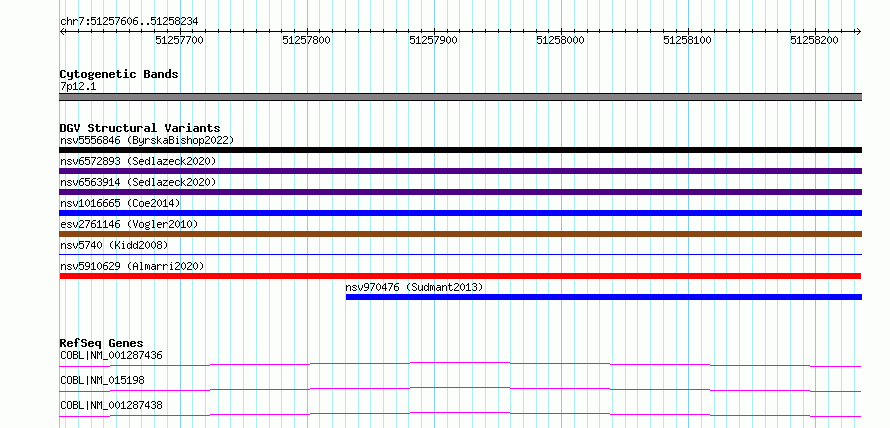
Task: Click the gray 7p12.1 cytogenetic band bar
Action: click(460, 97)
